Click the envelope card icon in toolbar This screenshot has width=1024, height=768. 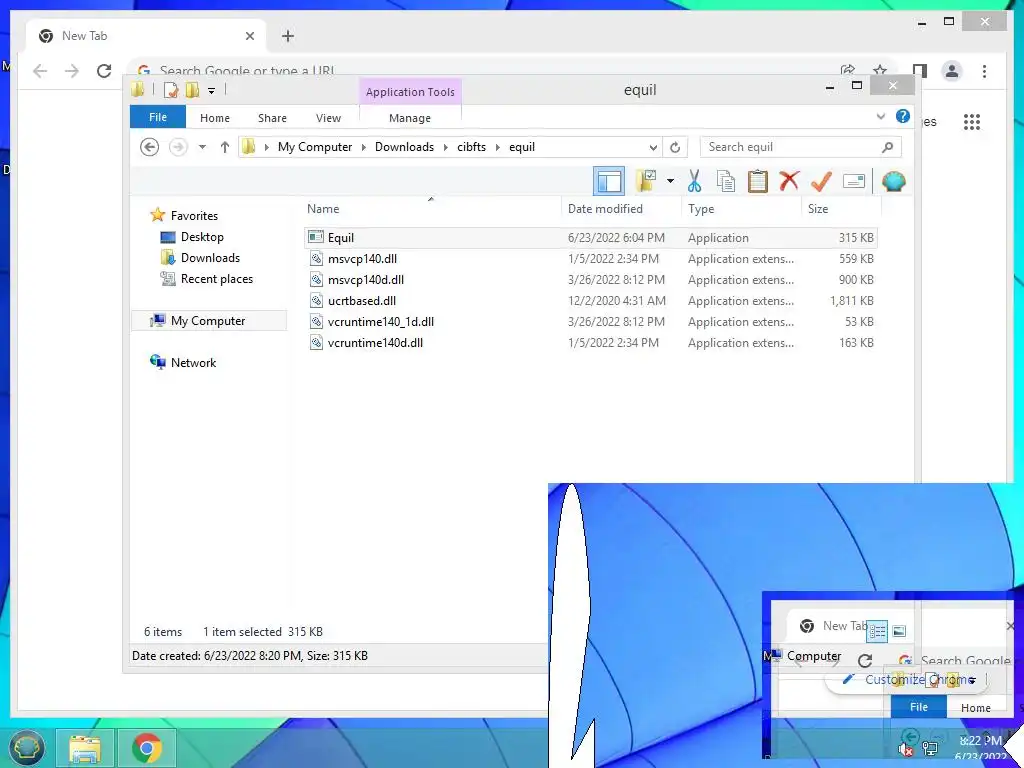click(854, 181)
